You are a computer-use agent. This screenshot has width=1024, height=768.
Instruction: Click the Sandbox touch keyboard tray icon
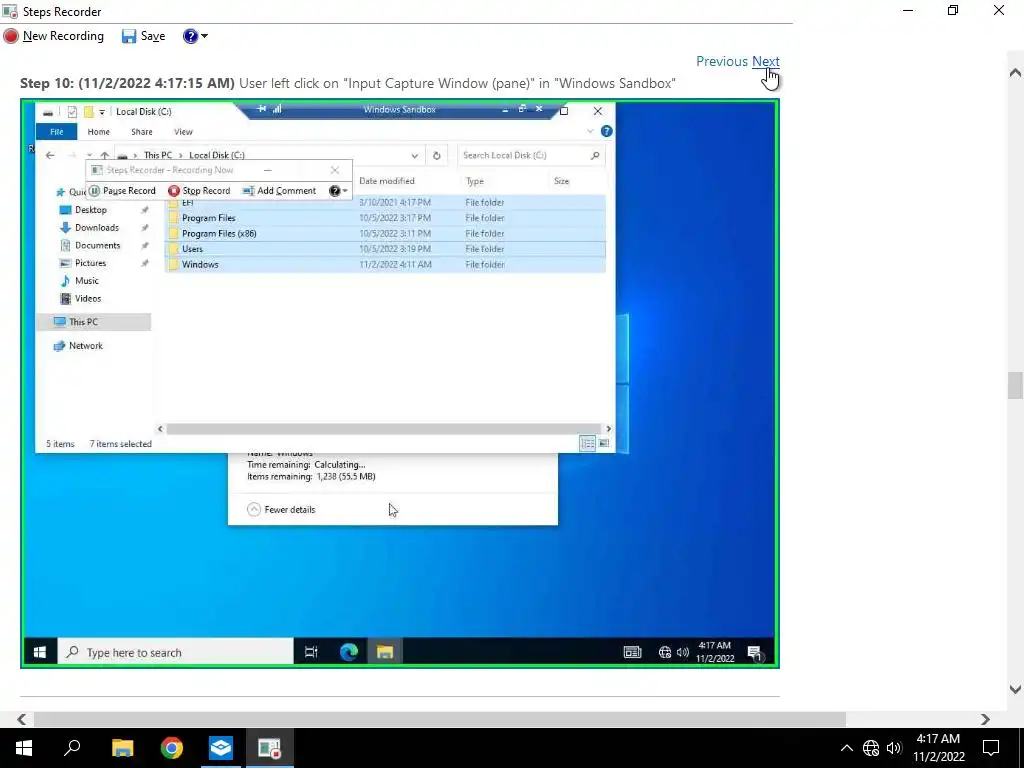632,652
